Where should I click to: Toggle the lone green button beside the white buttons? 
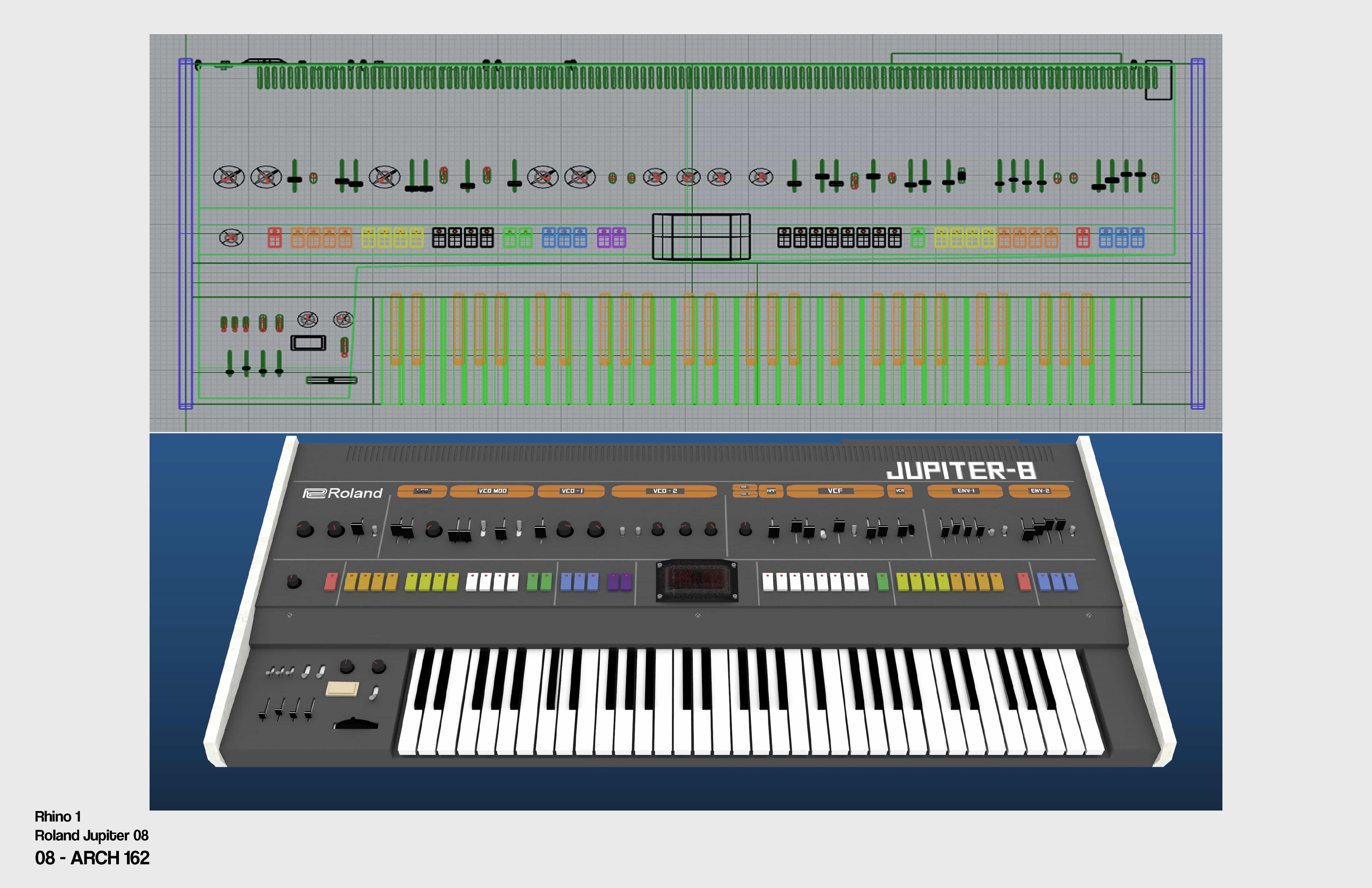click(x=882, y=581)
